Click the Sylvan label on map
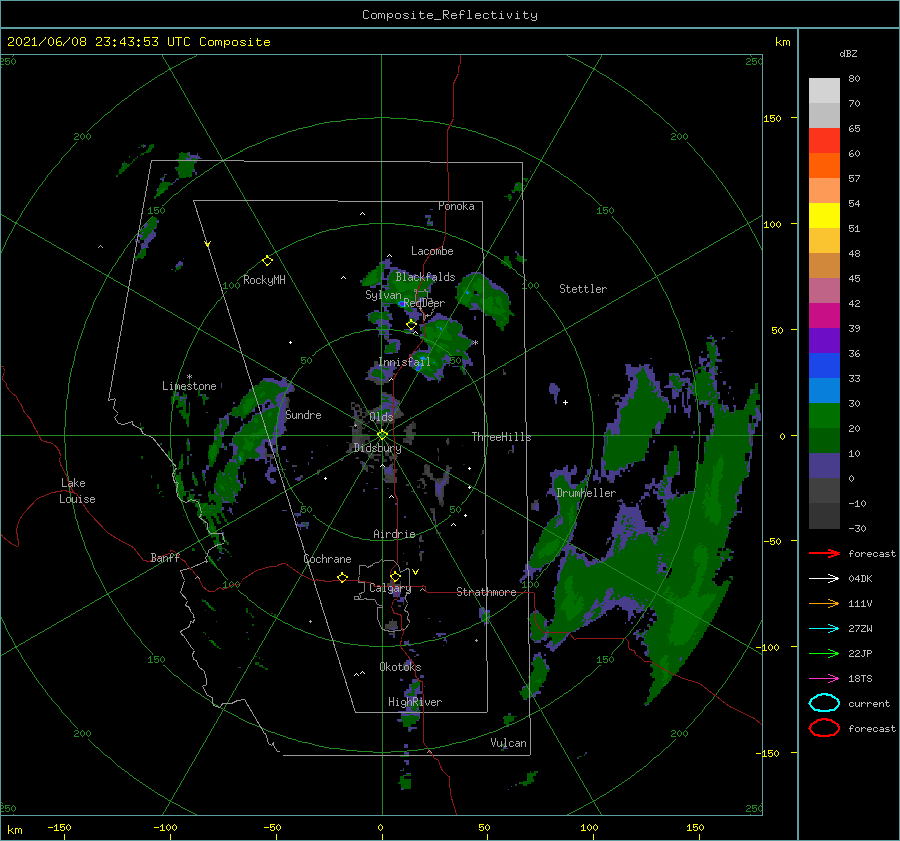Image resolution: width=900 pixels, height=841 pixels. [383, 295]
